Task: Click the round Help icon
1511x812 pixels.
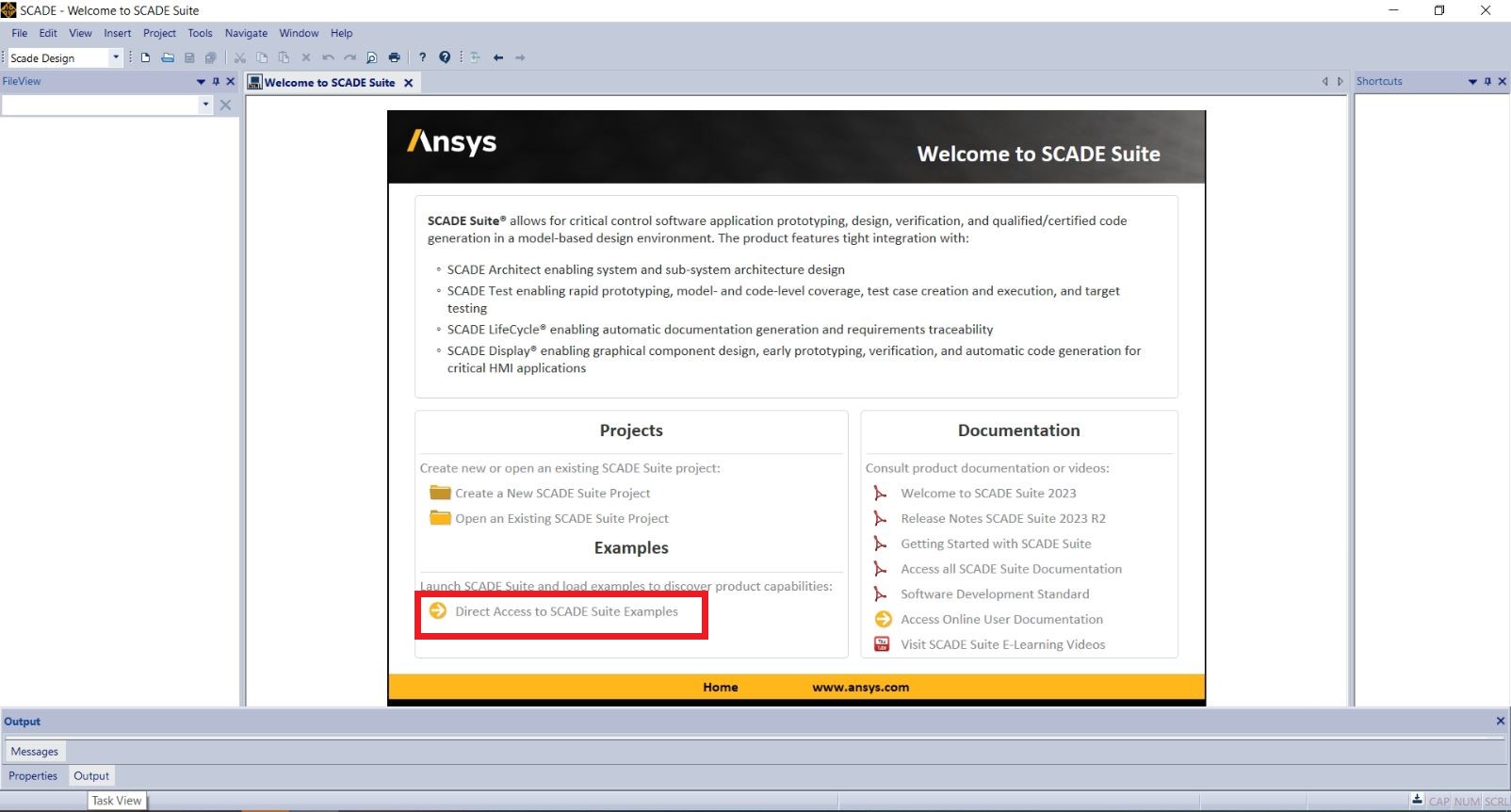Action: [445, 57]
